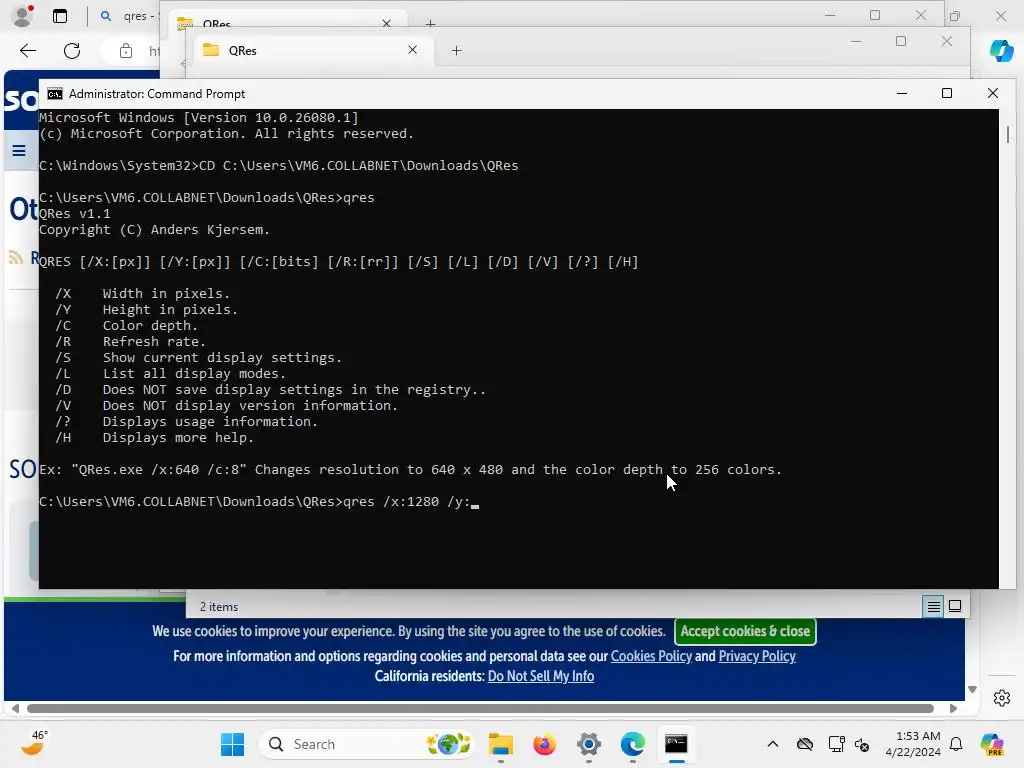Click the "/R Refresh rate." line

click(x=130, y=342)
